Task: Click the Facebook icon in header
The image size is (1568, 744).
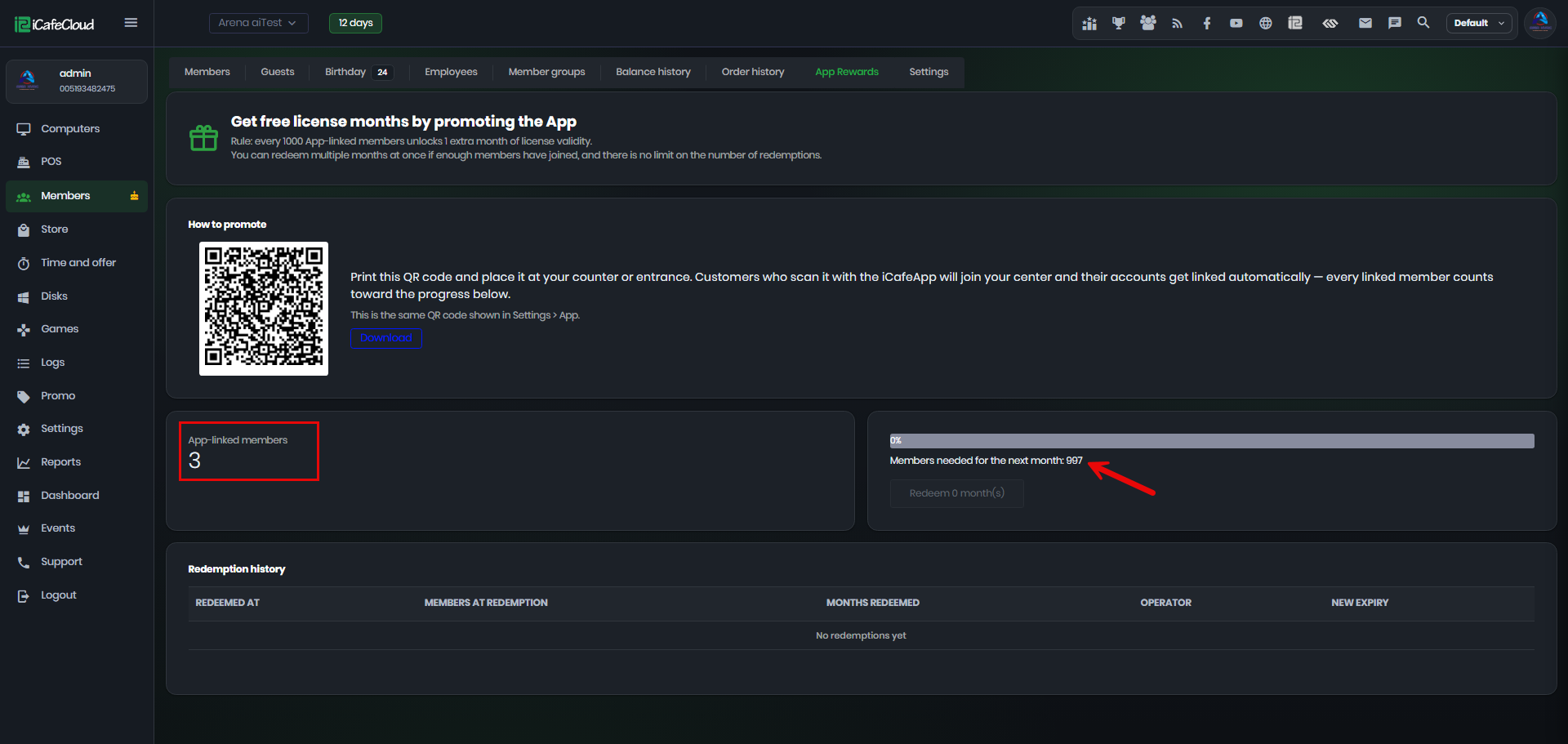Action: pyautogui.click(x=1206, y=23)
